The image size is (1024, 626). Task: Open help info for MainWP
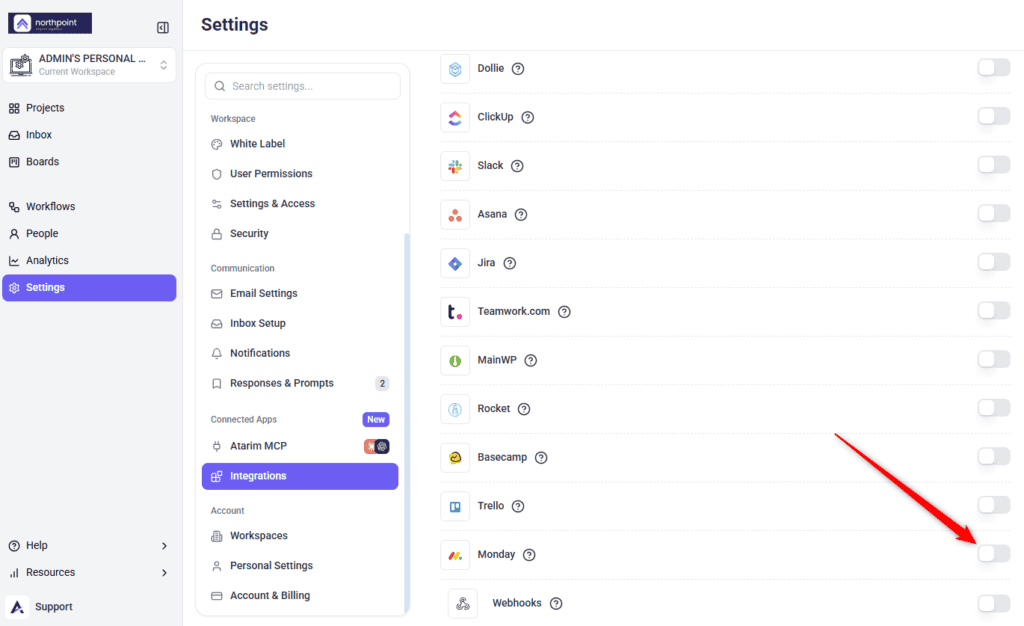tap(531, 360)
